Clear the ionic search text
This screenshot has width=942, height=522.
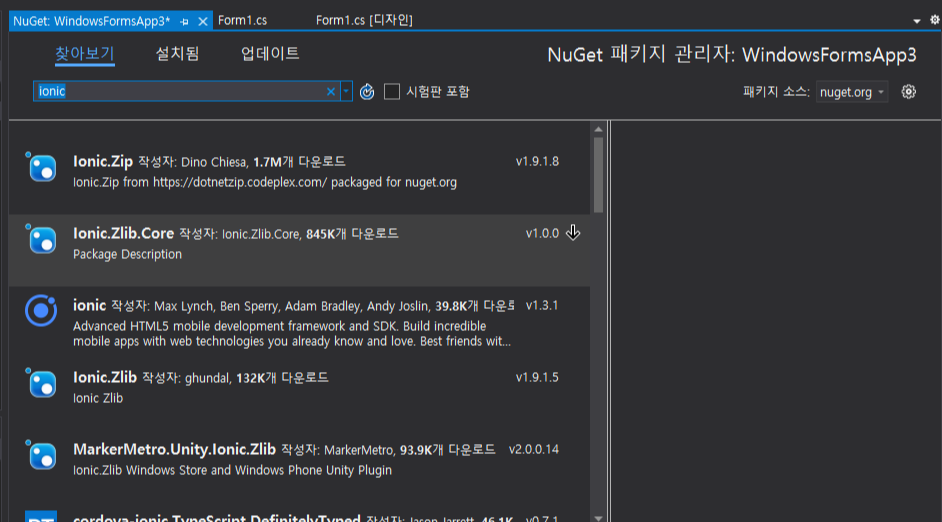coord(330,91)
